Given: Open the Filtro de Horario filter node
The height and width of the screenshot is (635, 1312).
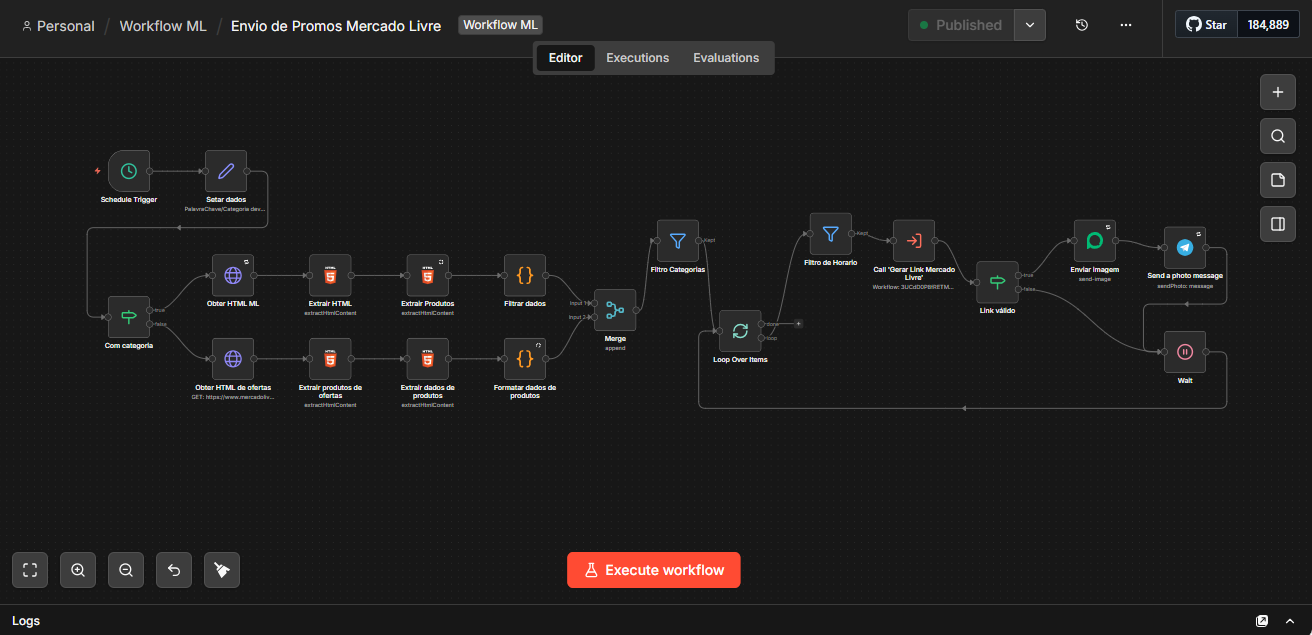Looking at the screenshot, I should (831, 234).
